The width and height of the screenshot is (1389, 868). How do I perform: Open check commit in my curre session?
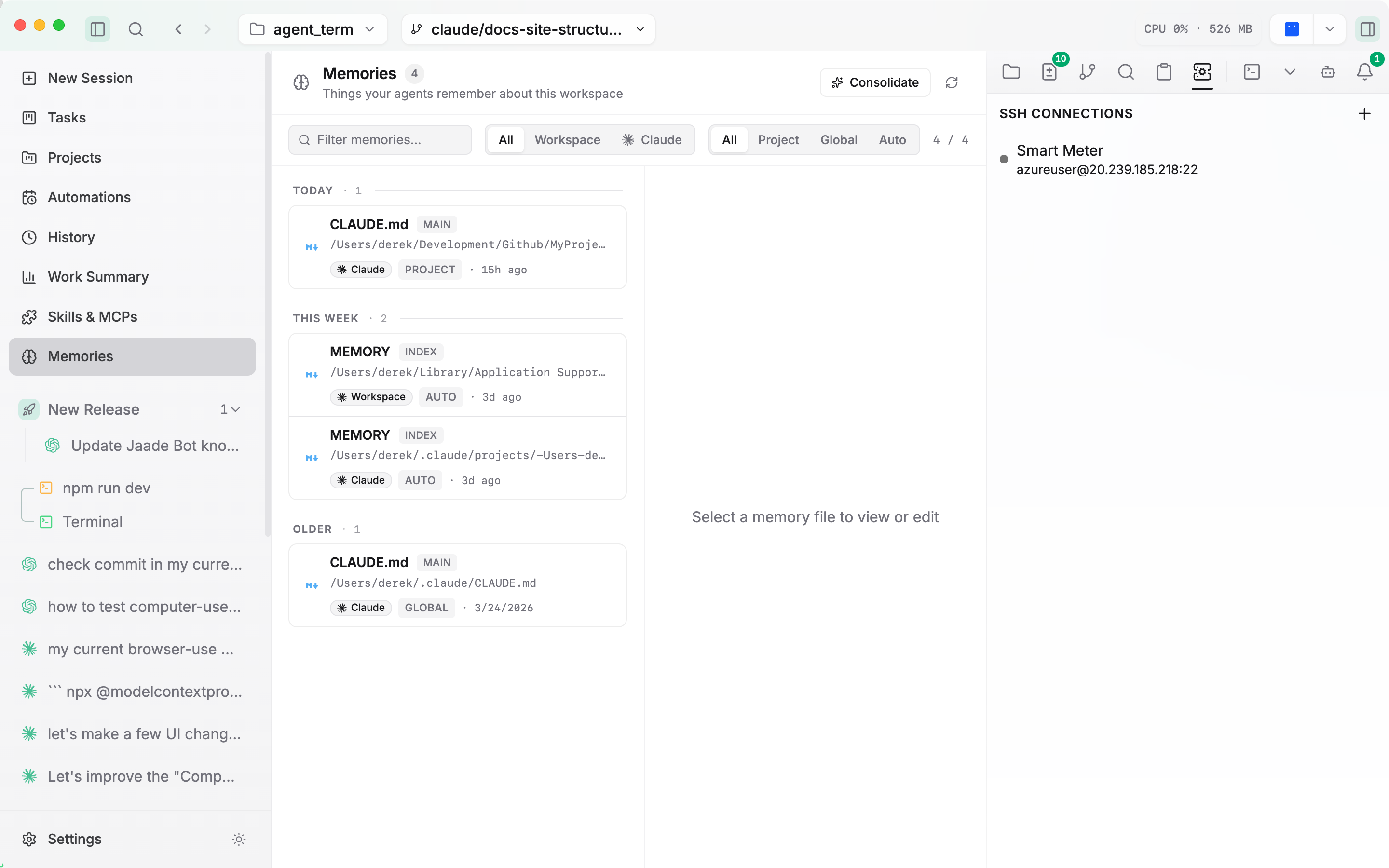(132, 564)
